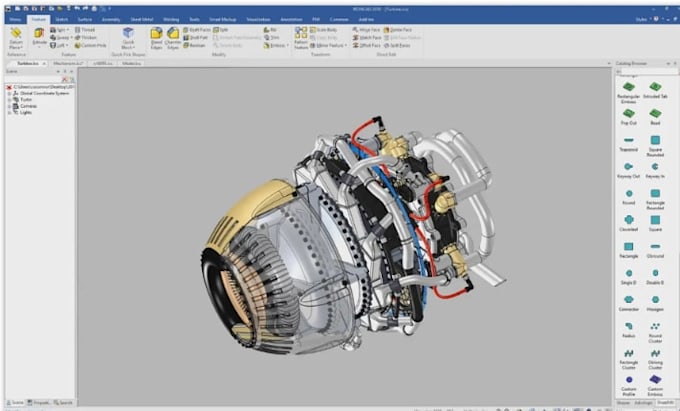
Task: Expand the Turbo tree node
Action: pyautogui.click(x=10, y=100)
